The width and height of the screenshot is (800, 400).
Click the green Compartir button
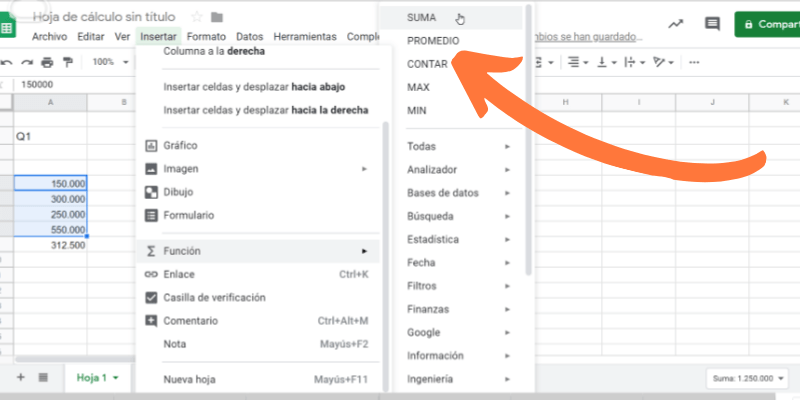768,24
